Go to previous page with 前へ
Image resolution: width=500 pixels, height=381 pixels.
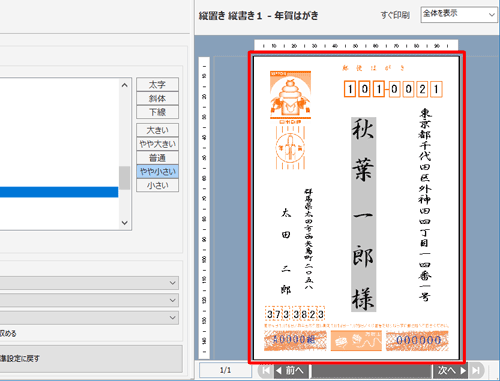290,370
